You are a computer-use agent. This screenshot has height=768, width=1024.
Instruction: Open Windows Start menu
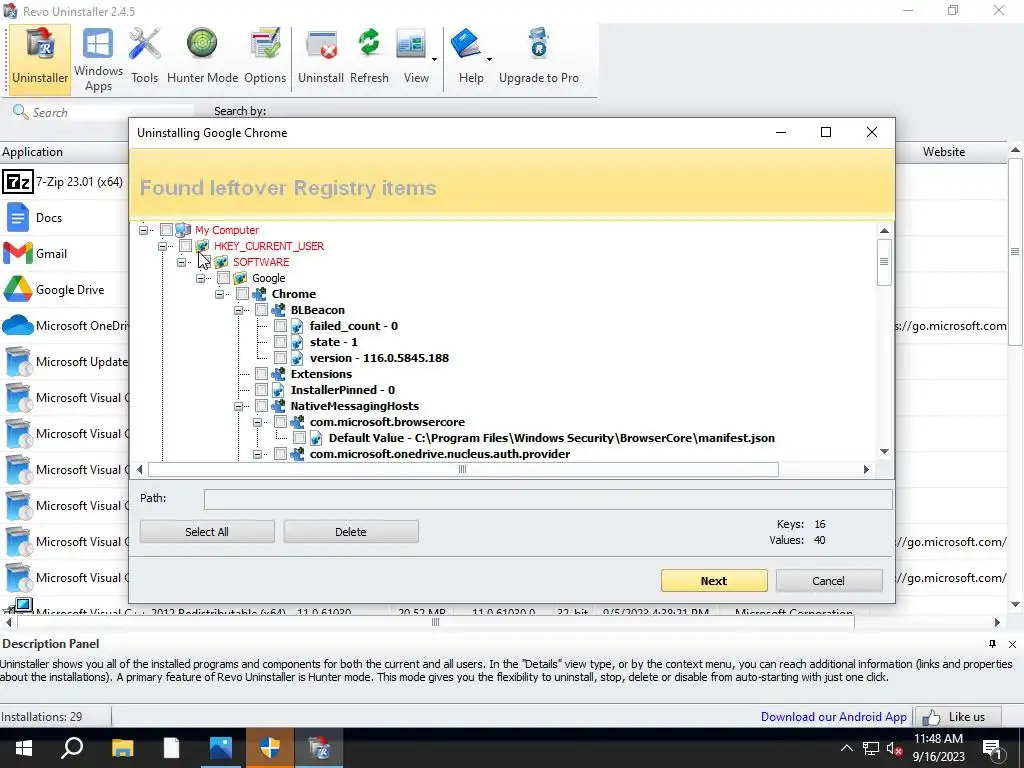[x=24, y=748]
